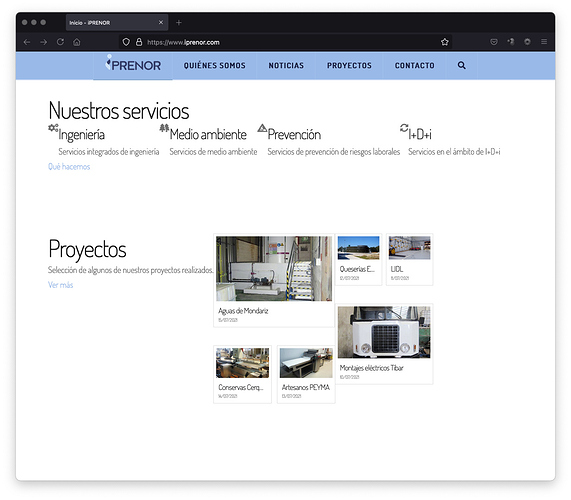Open the Montajes eléctricos Tibar project image
This screenshot has width=571, height=500.
pyautogui.click(x=384, y=332)
